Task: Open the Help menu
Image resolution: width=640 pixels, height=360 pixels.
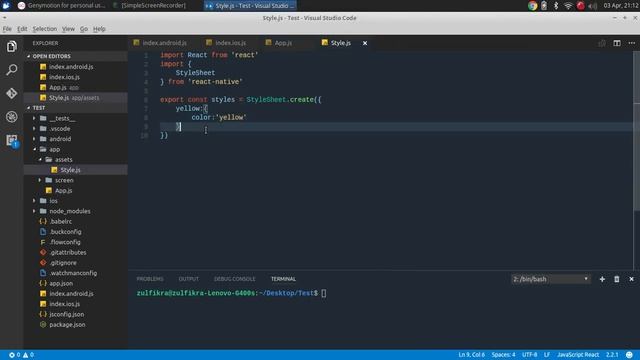Action: click(99, 29)
